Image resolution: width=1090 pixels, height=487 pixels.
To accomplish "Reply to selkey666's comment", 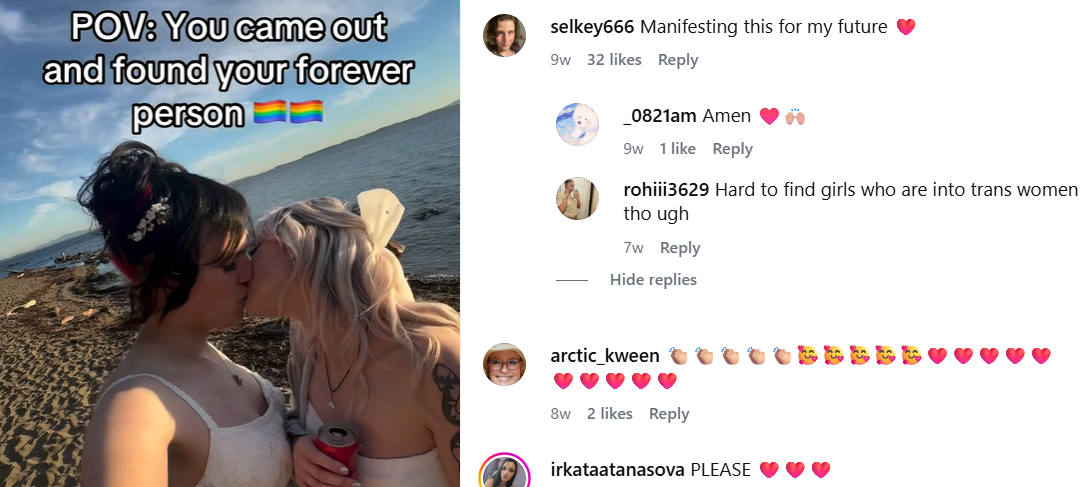I will [678, 60].
